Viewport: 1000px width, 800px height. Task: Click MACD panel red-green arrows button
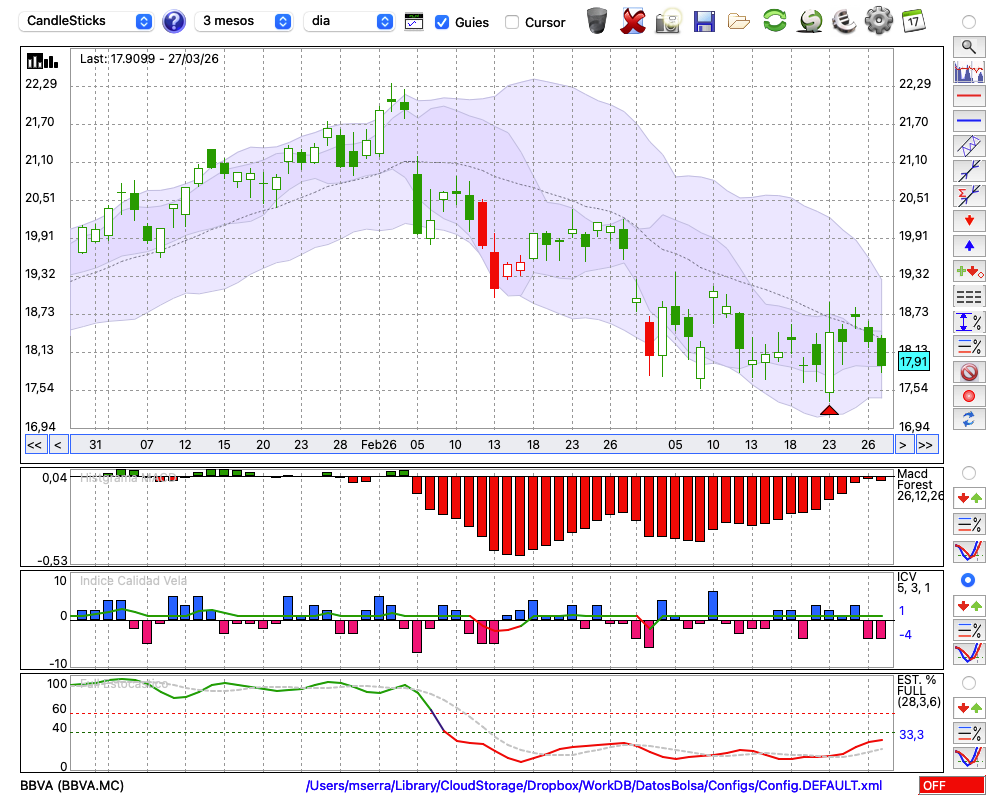pyautogui.click(x=969, y=498)
